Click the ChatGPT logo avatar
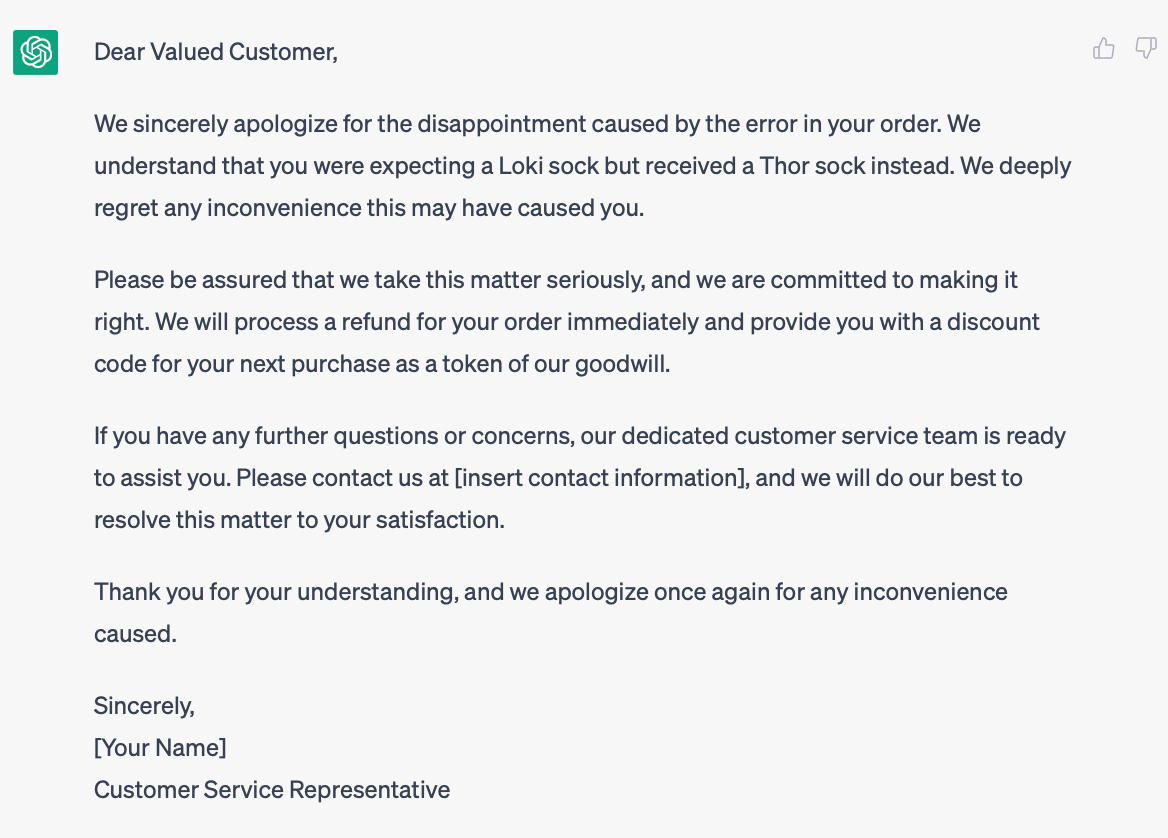 tap(35, 52)
